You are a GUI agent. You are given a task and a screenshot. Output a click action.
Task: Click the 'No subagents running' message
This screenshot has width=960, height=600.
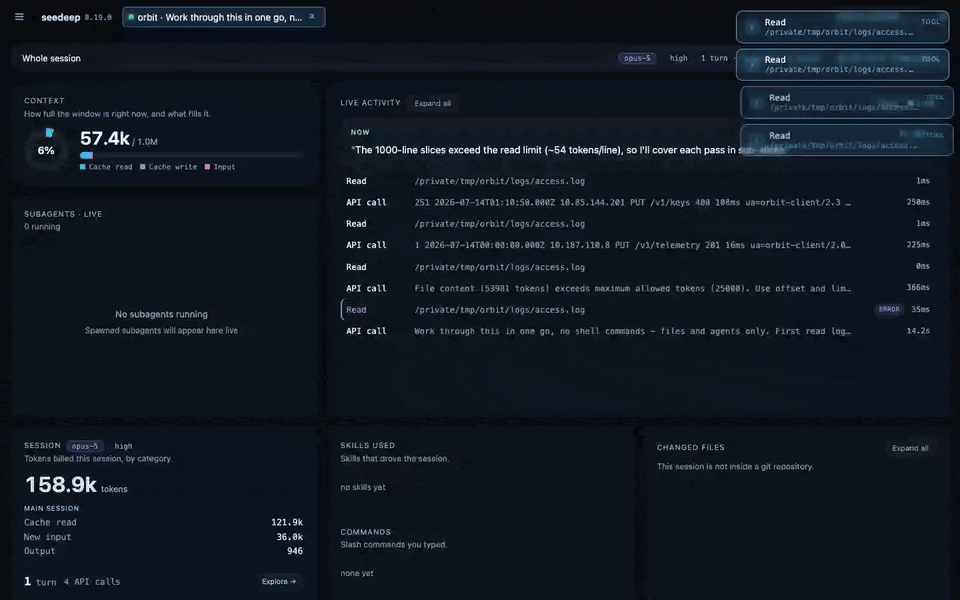(x=161, y=314)
